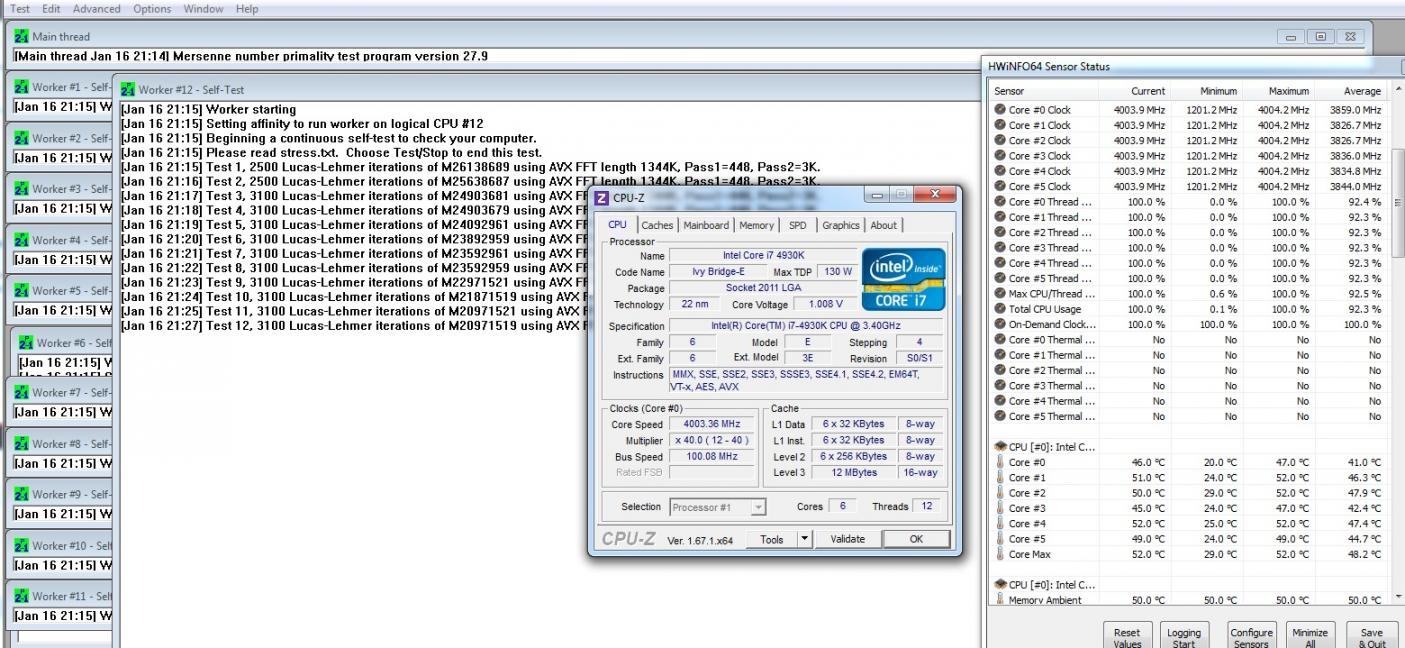Click the Core #0 Thread usage icon
Image resolution: width=1405 pixels, height=648 pixels.
click(x=1000, y=202)
